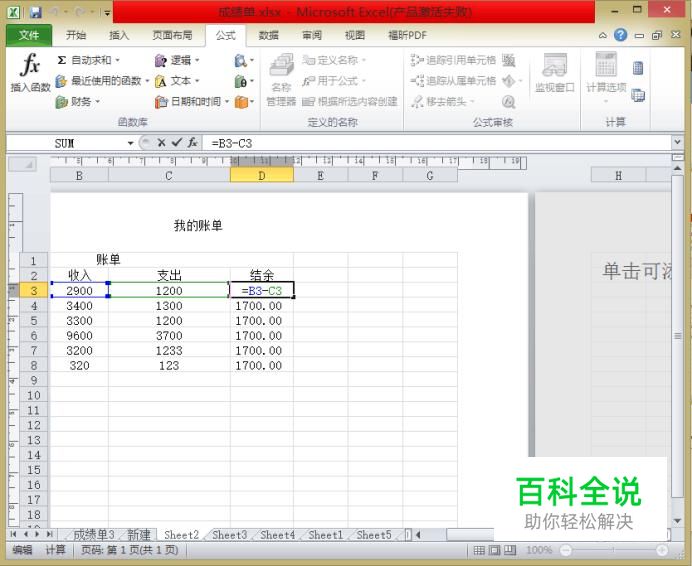692x566 pixels.
Task: Switch to the Review tab
Action: coord(312,35)
